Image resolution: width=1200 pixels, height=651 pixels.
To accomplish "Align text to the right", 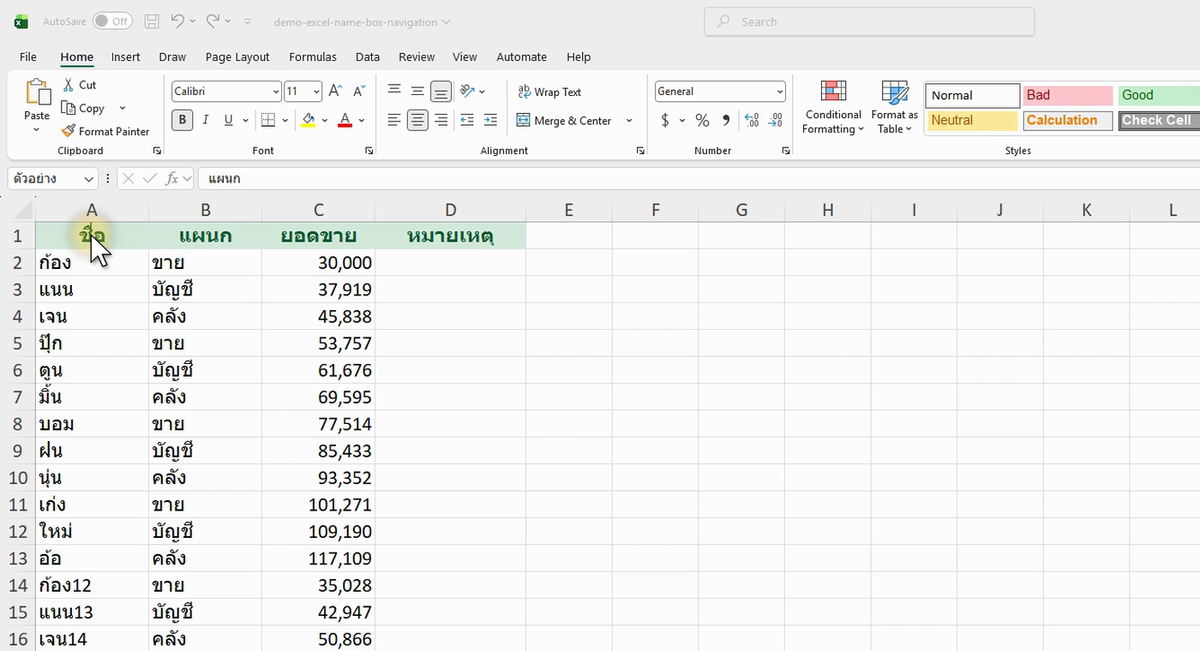I will click(441, 120).
